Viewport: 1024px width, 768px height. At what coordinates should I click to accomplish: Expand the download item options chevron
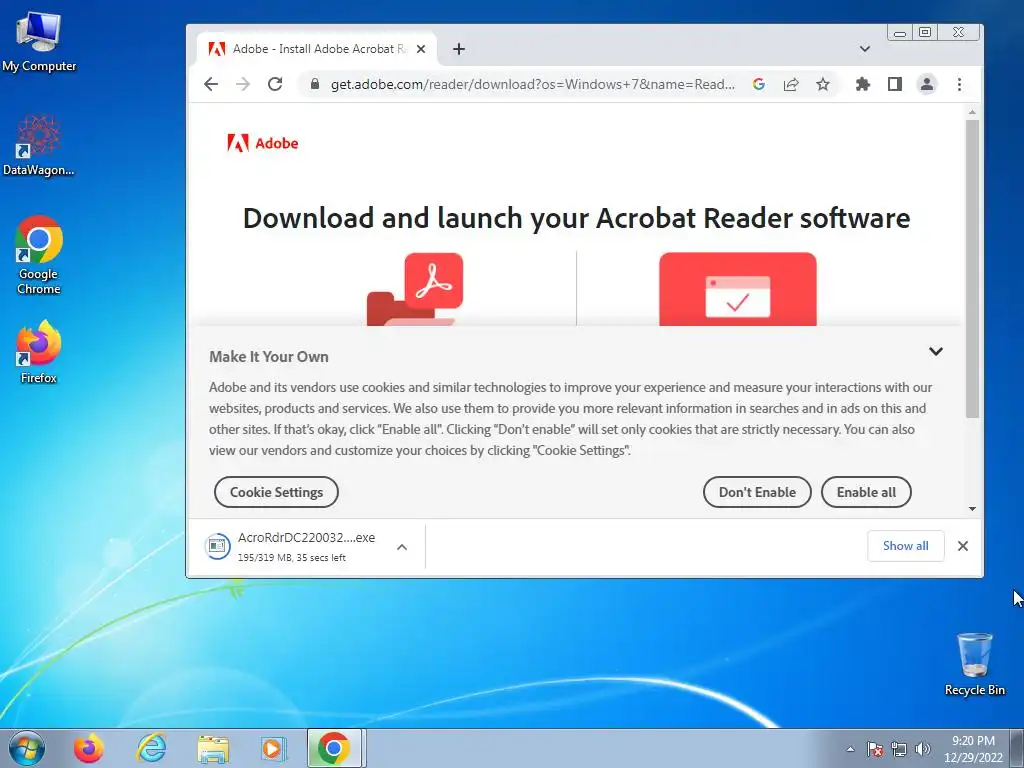click(402, 547)
